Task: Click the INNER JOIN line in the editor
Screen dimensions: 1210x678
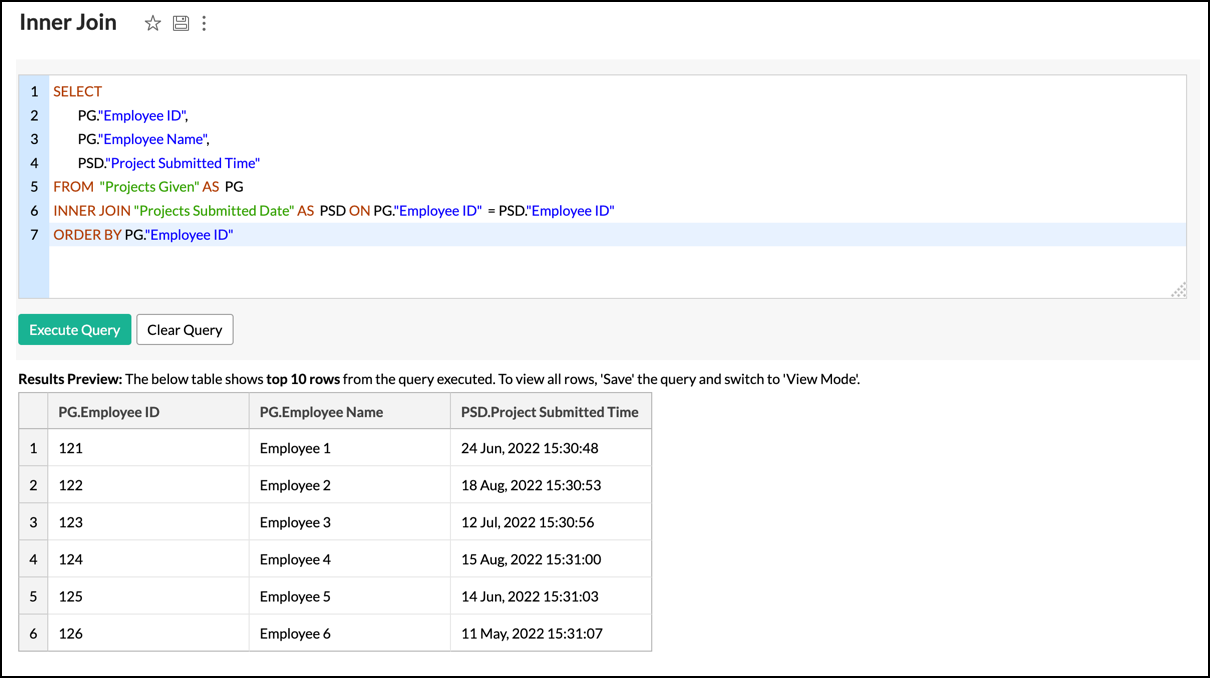Action: (x=333, y=211)
